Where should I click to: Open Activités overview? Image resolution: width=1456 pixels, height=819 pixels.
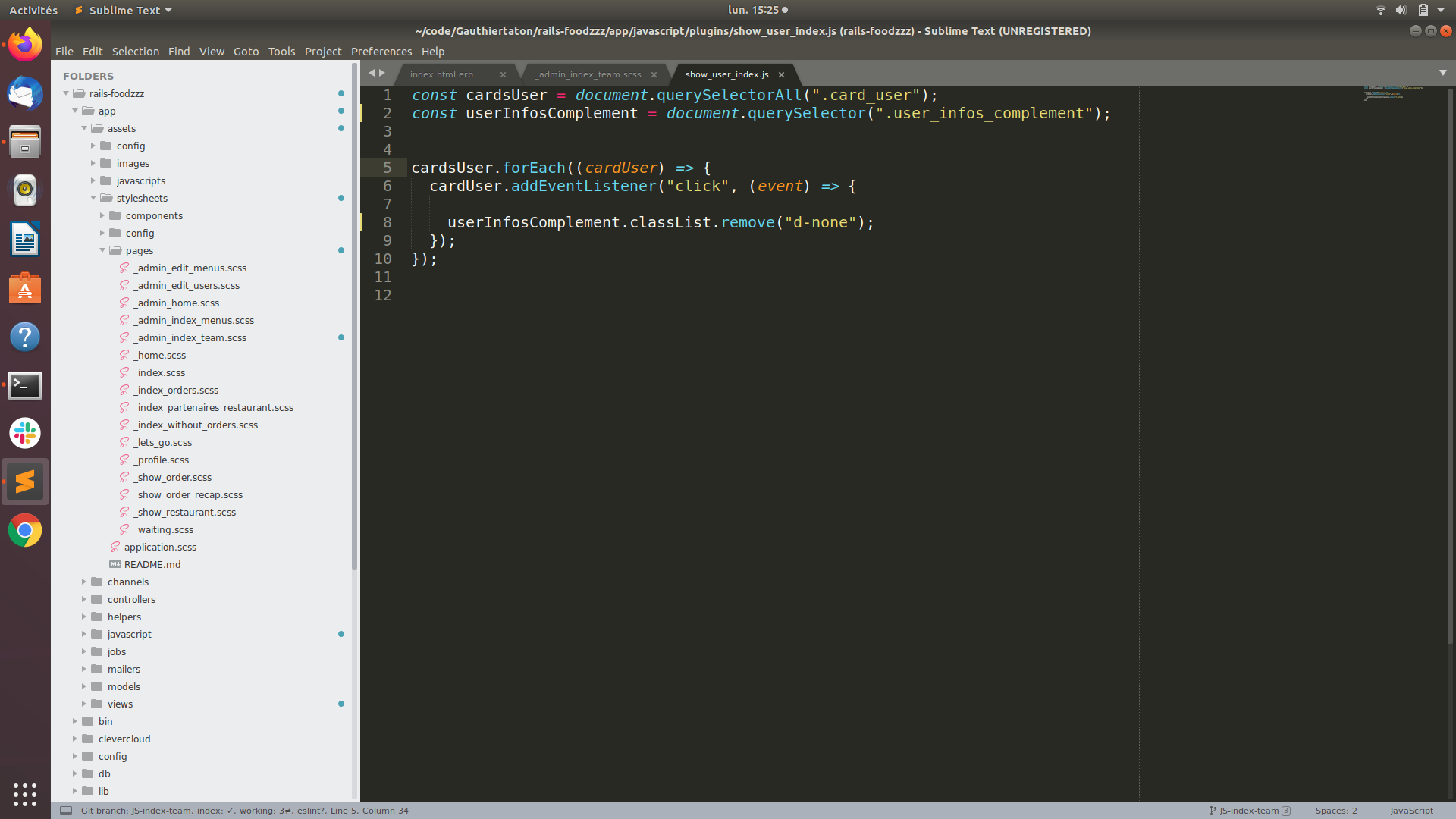(33, 10)
